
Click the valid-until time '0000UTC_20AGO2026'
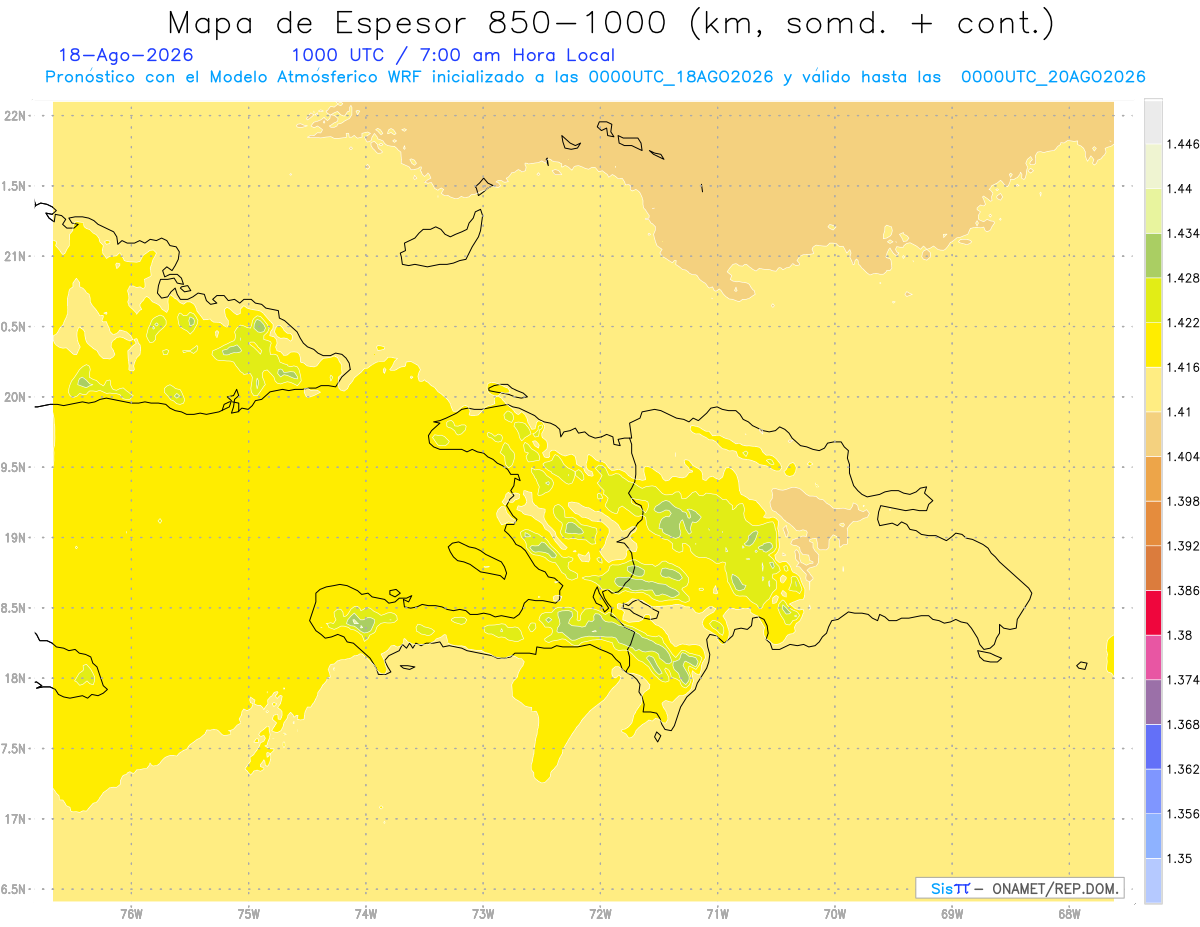[1053, 77]
